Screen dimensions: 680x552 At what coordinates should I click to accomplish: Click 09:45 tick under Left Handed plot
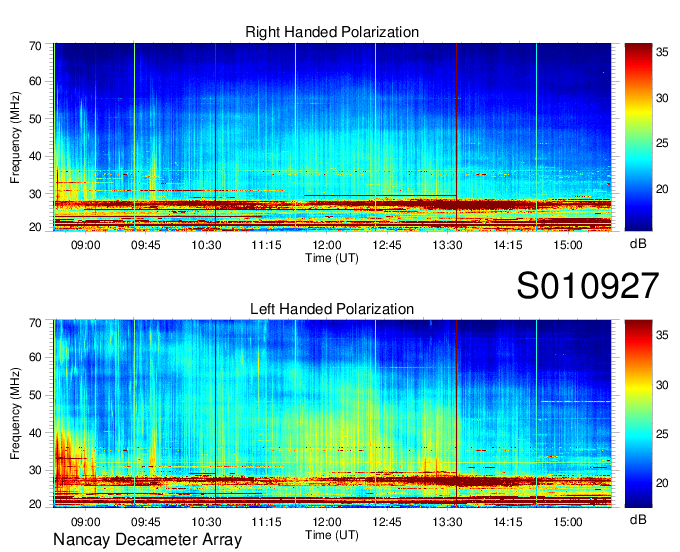(x=146, y=522)
